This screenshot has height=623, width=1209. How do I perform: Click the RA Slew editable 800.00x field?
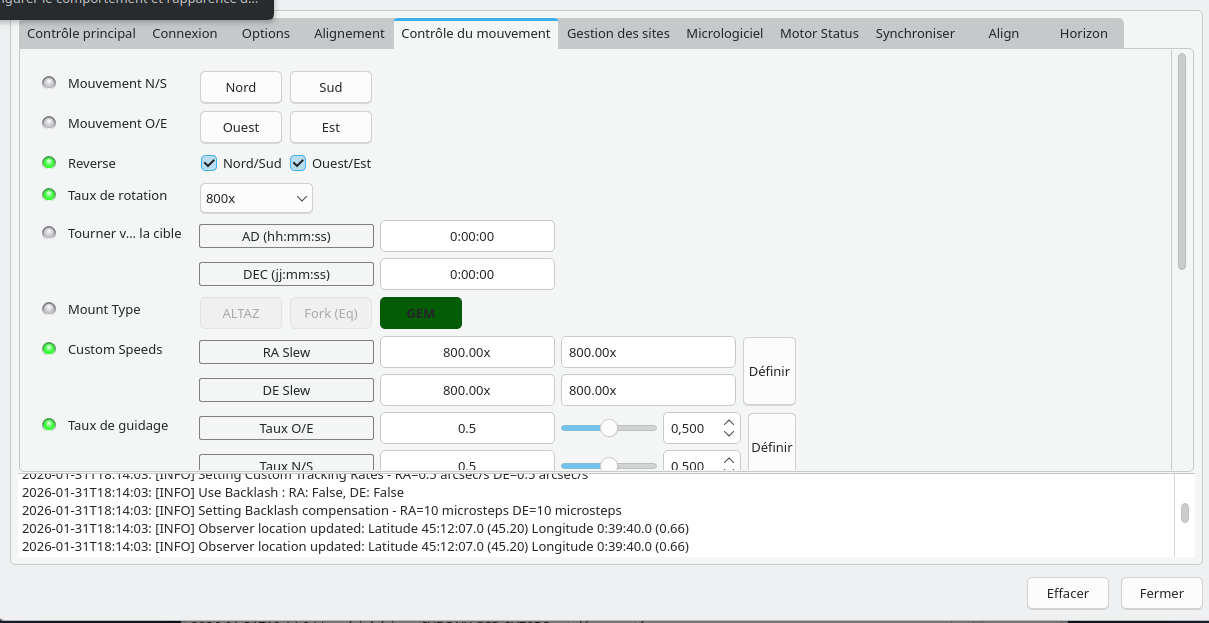pos(648,352)
